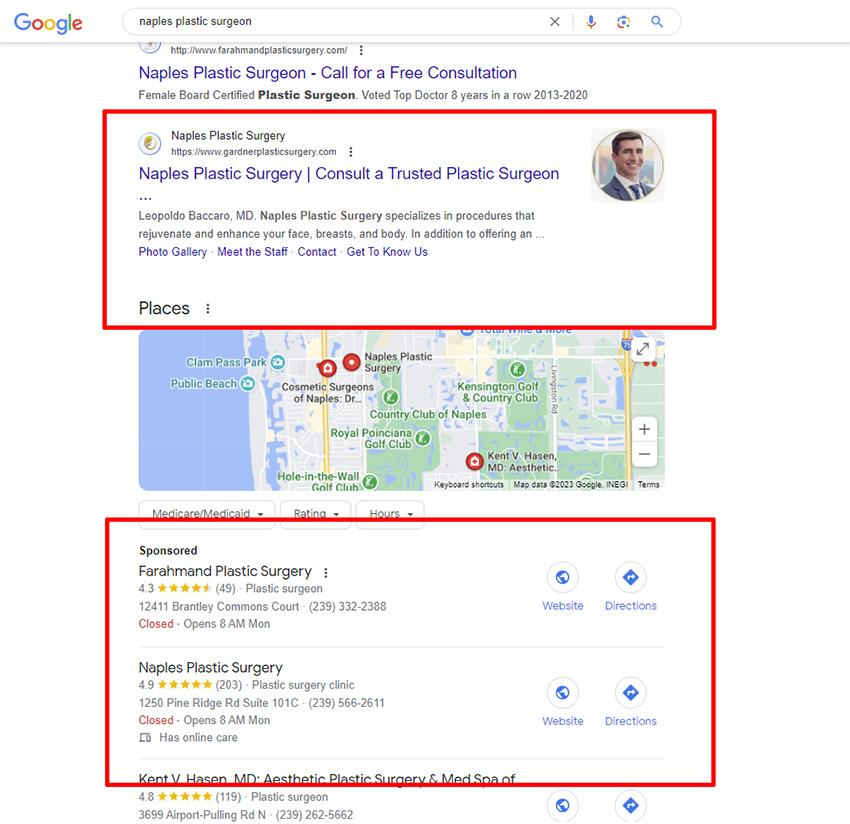This screenshot has height=824, width=850.
Task: Open the Hours filter dropdown
Action: pos(390,513)
